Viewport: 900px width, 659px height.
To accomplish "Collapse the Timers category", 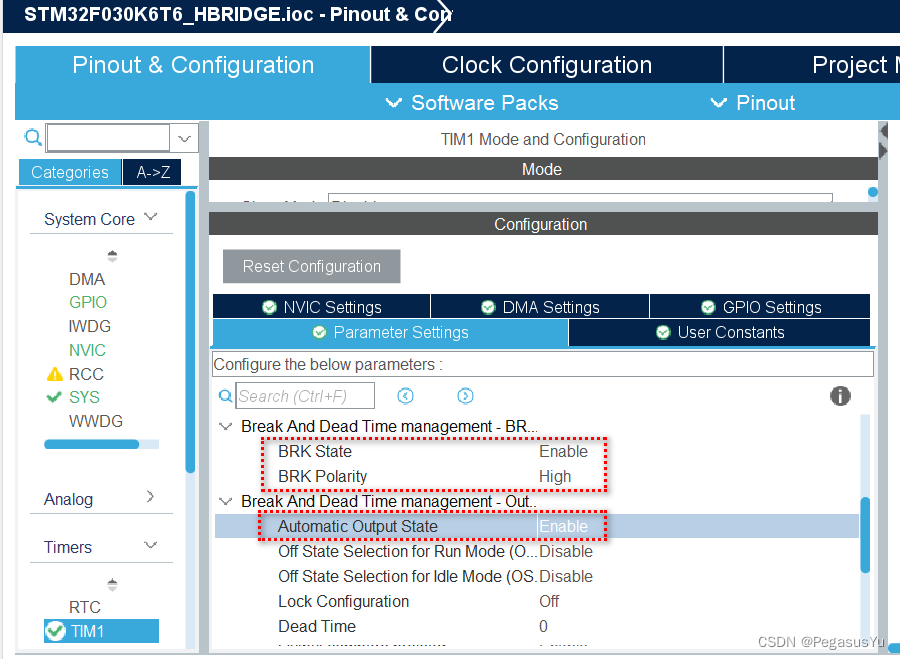I will click(x=151, y=546).
